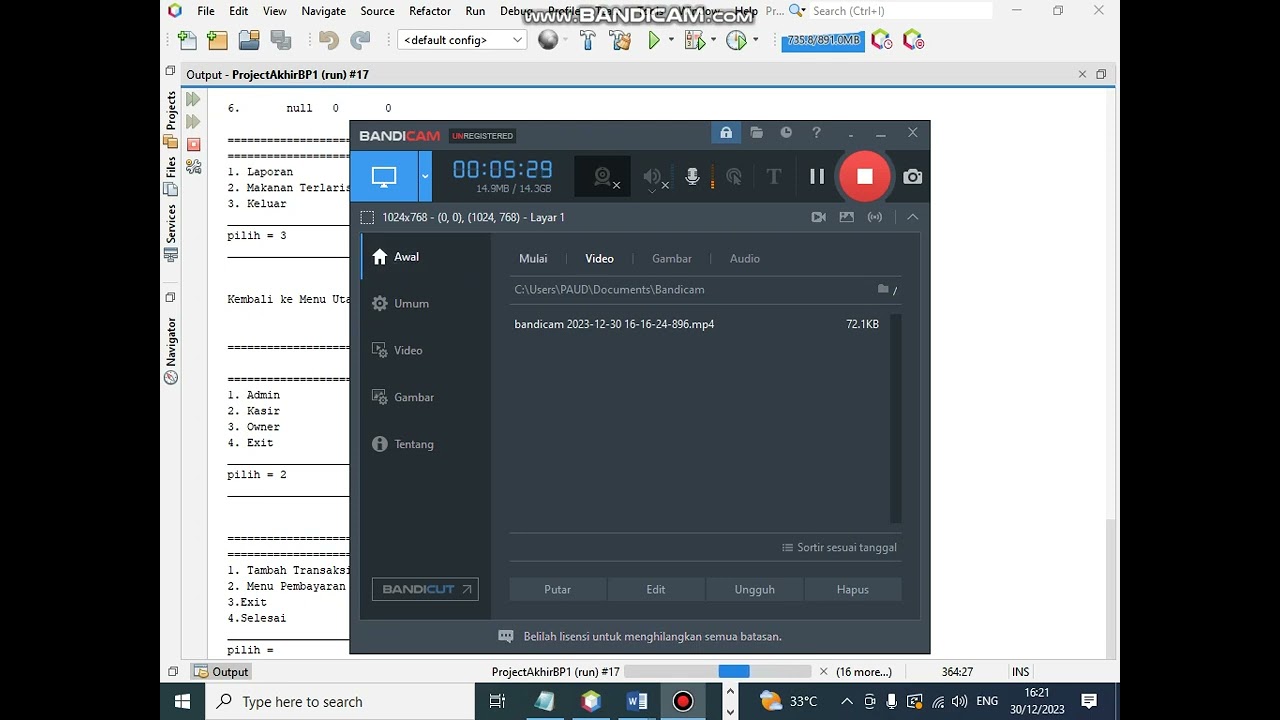Click the Windows taskbar search box

point(340,702)
